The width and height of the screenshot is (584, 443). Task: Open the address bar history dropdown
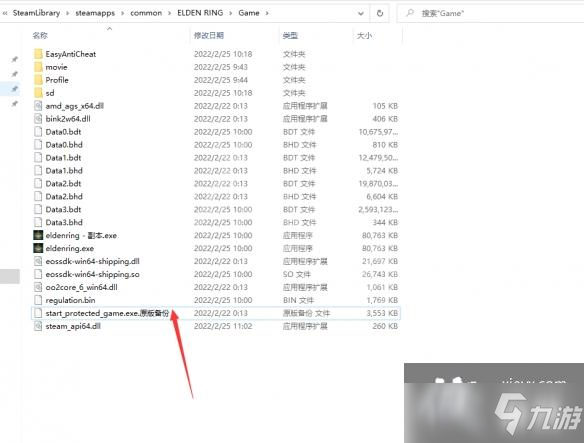coord(361,13)
